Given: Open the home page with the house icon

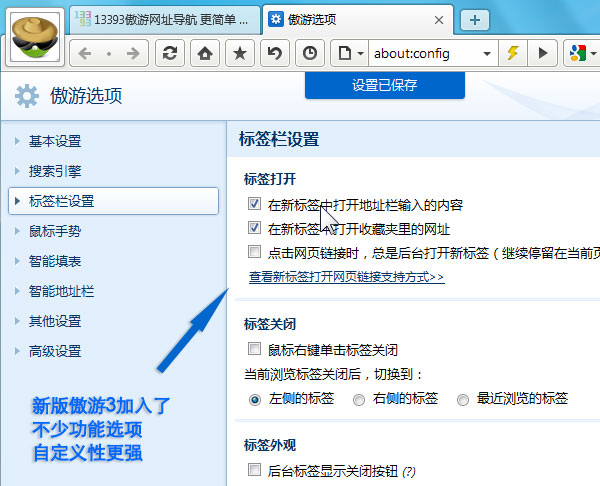Looking at the screenshot, I should pos(205,53).
